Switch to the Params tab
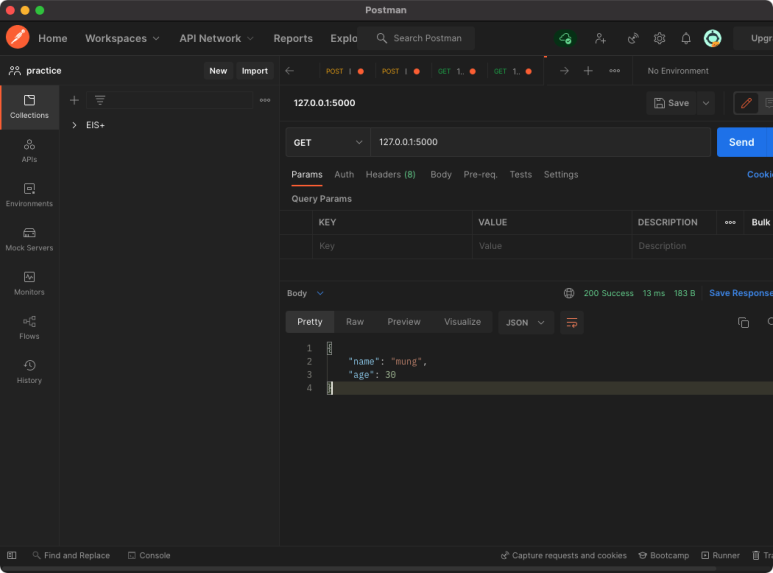This screenshot has width=773, height=573. [307, 175]
